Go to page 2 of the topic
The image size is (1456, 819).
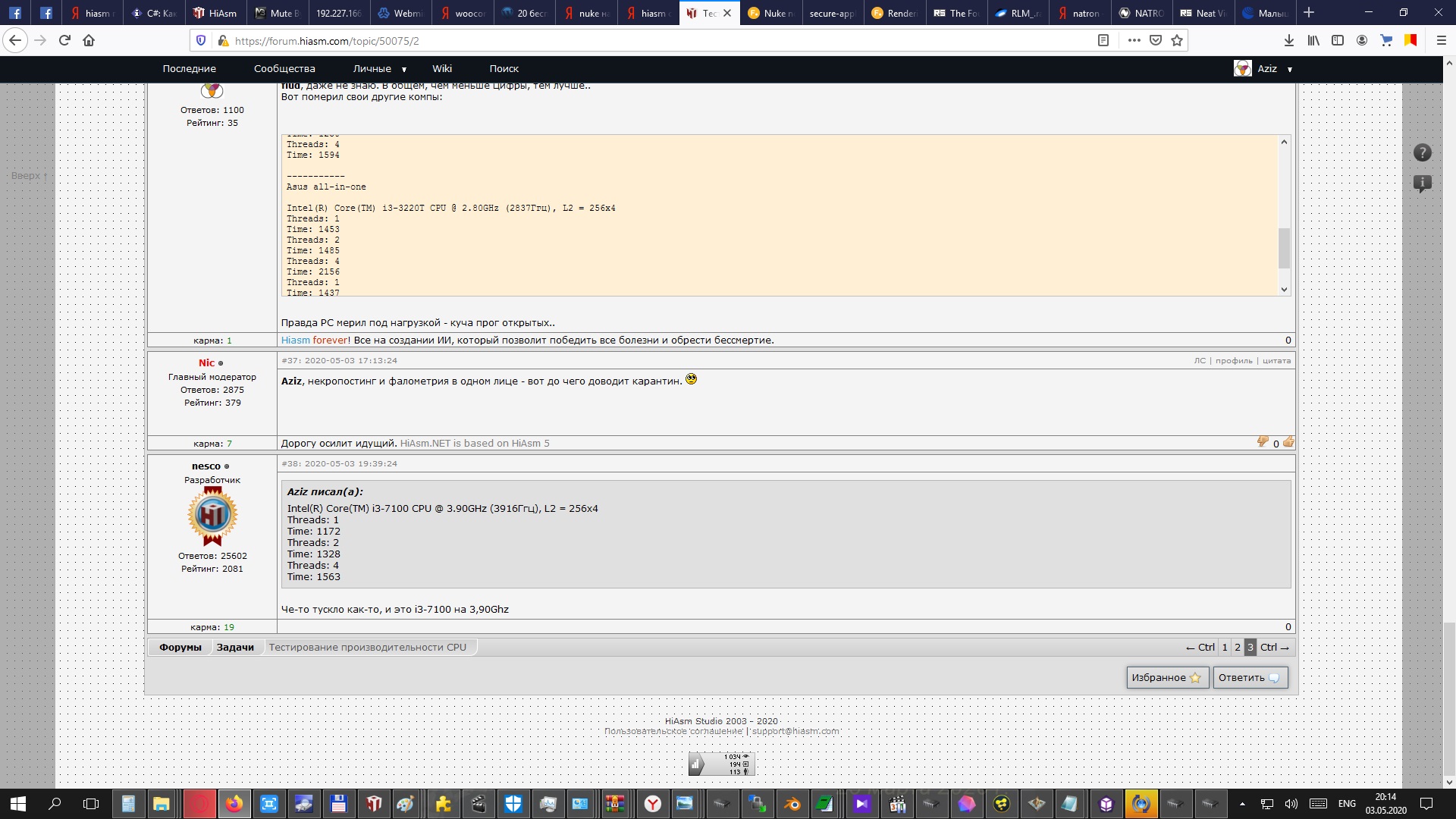tap(1238, 648)
